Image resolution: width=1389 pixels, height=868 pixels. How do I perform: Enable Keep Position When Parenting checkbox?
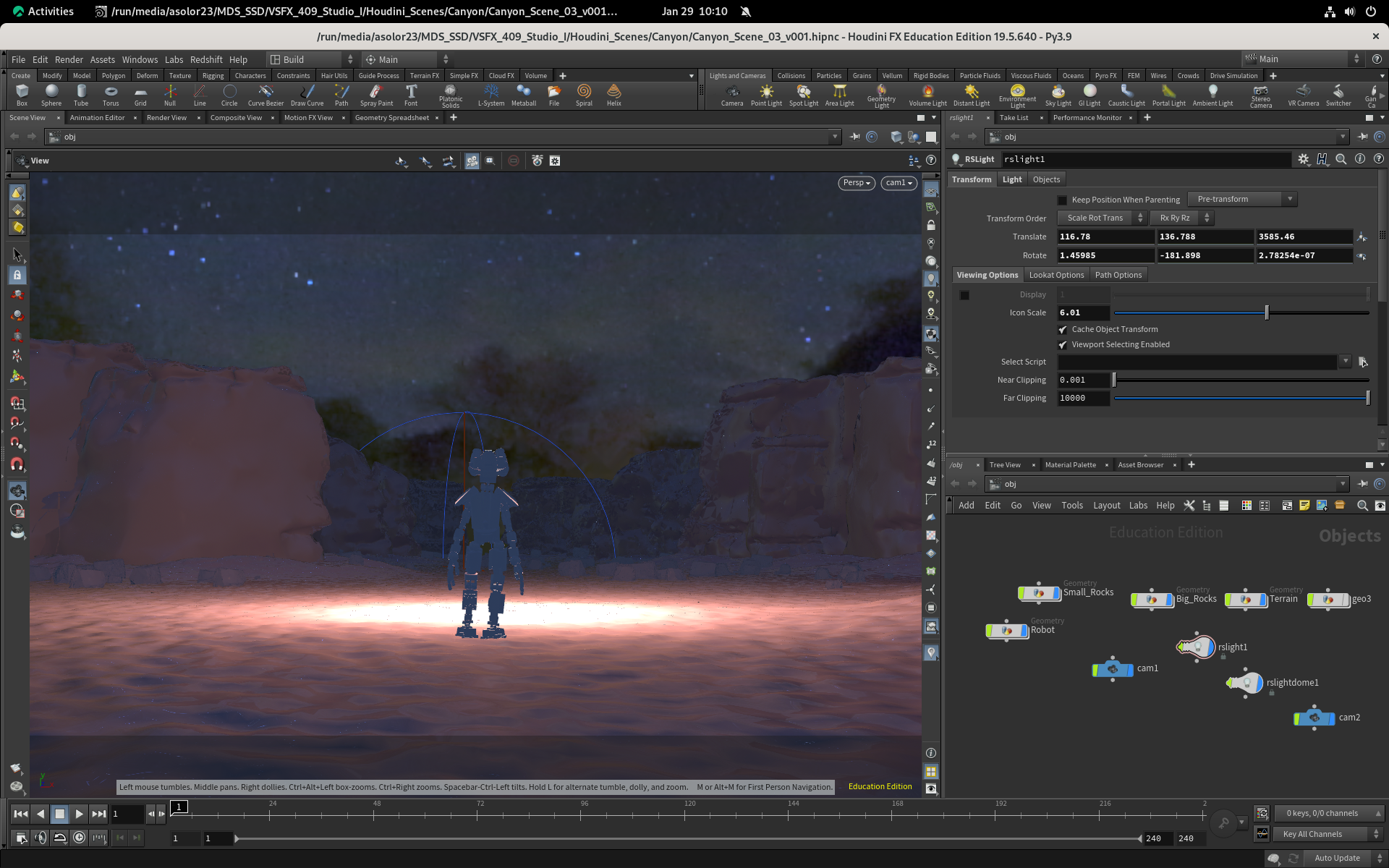(x=1062, y=200)
